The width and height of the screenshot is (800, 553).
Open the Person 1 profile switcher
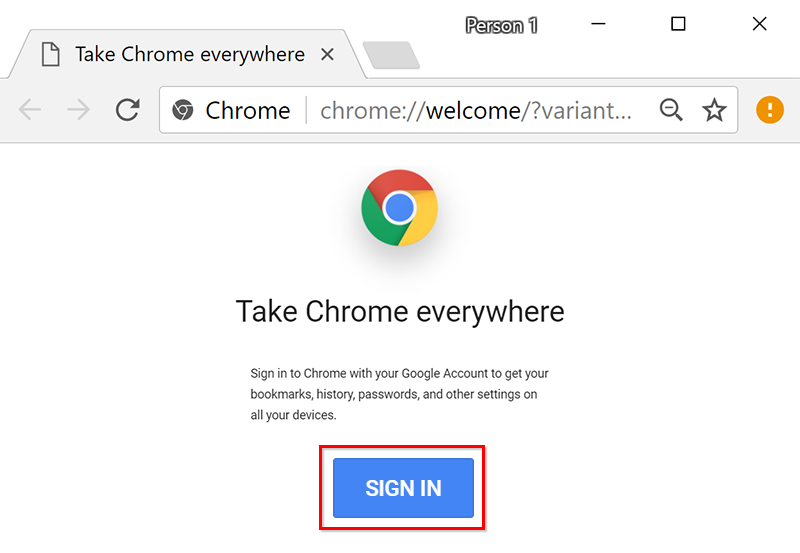click(x=501, y=25)
